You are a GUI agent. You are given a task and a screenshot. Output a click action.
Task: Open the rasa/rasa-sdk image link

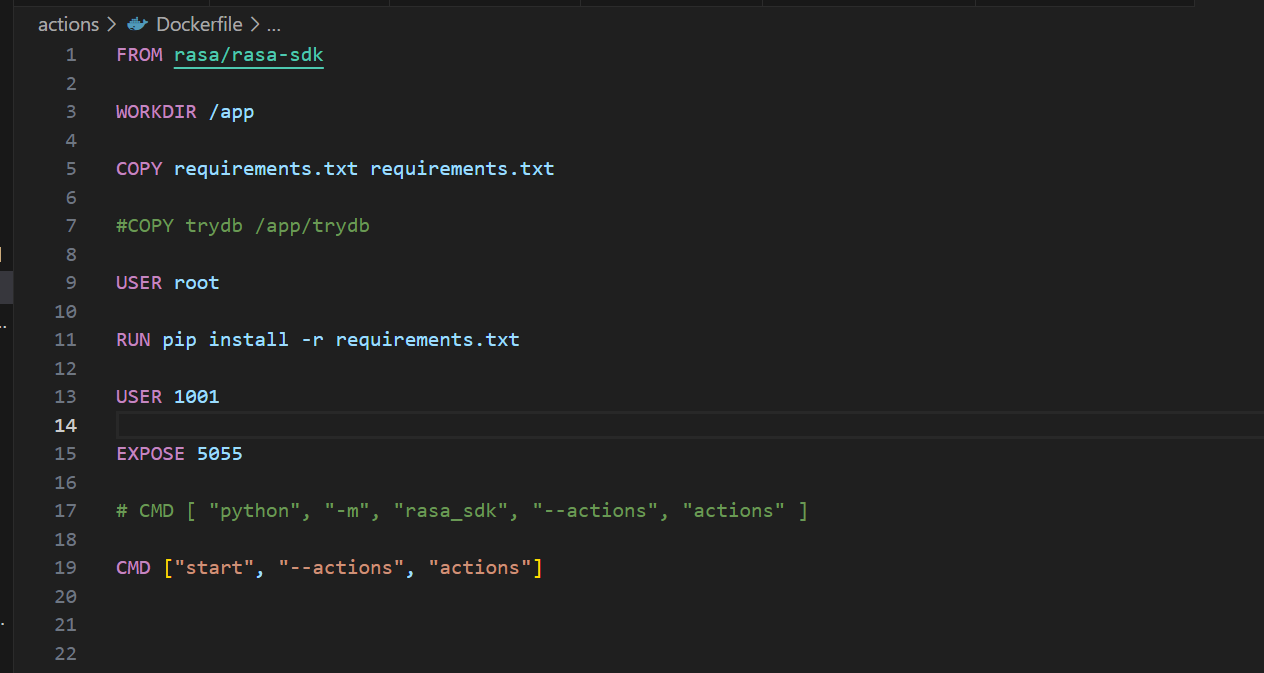pos(248,55)
